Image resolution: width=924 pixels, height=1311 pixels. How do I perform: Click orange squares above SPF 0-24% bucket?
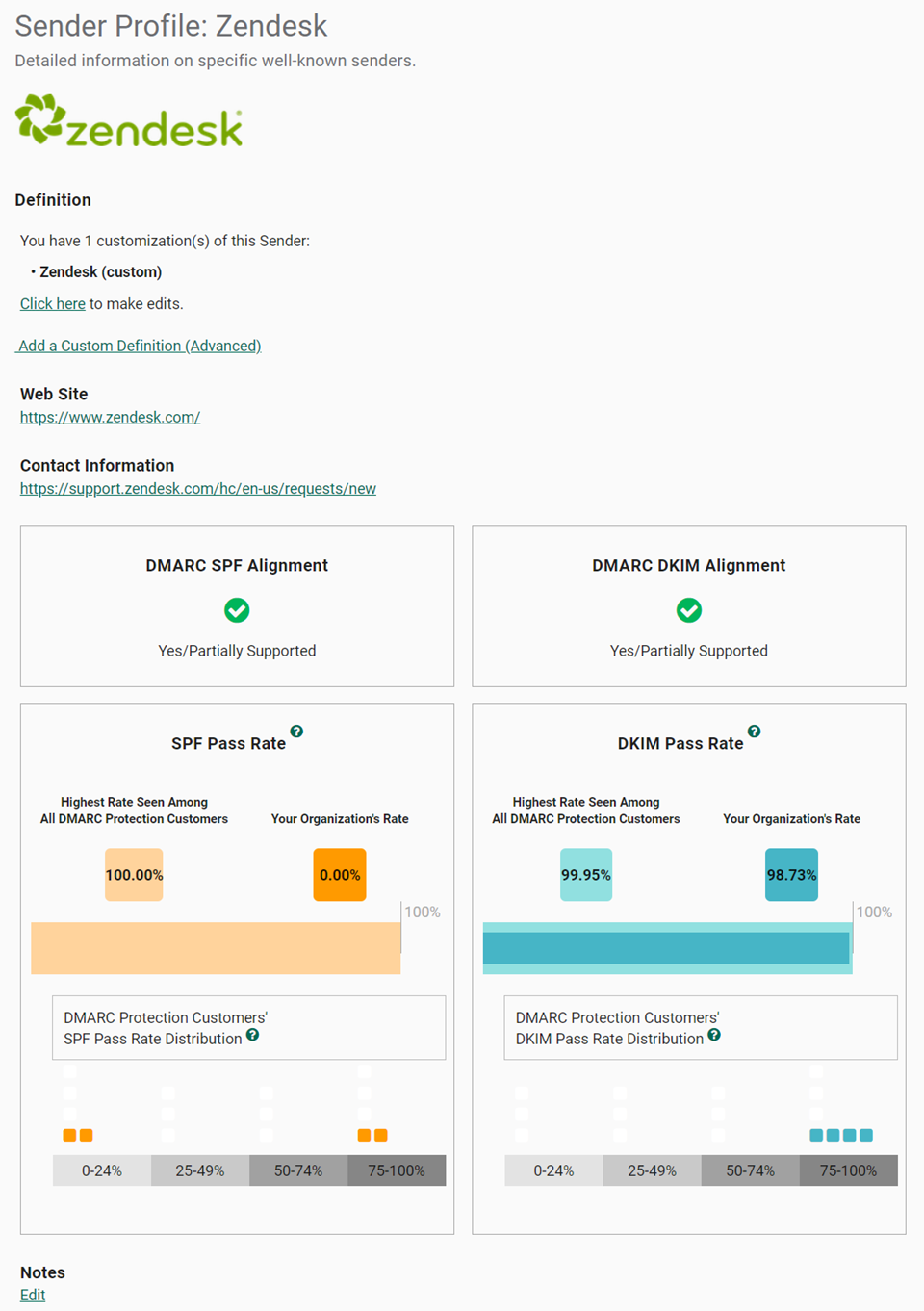(78, 1136)
